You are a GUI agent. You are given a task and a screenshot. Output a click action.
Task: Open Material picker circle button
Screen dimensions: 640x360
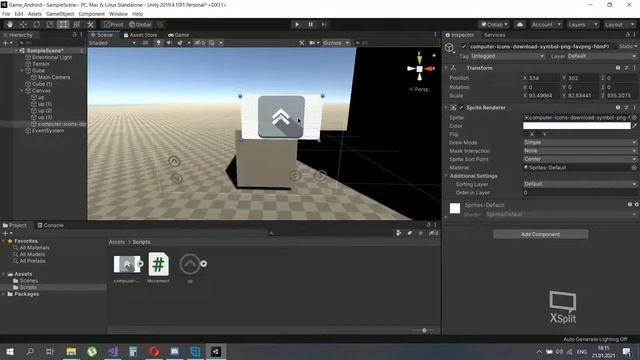[634, 168]
